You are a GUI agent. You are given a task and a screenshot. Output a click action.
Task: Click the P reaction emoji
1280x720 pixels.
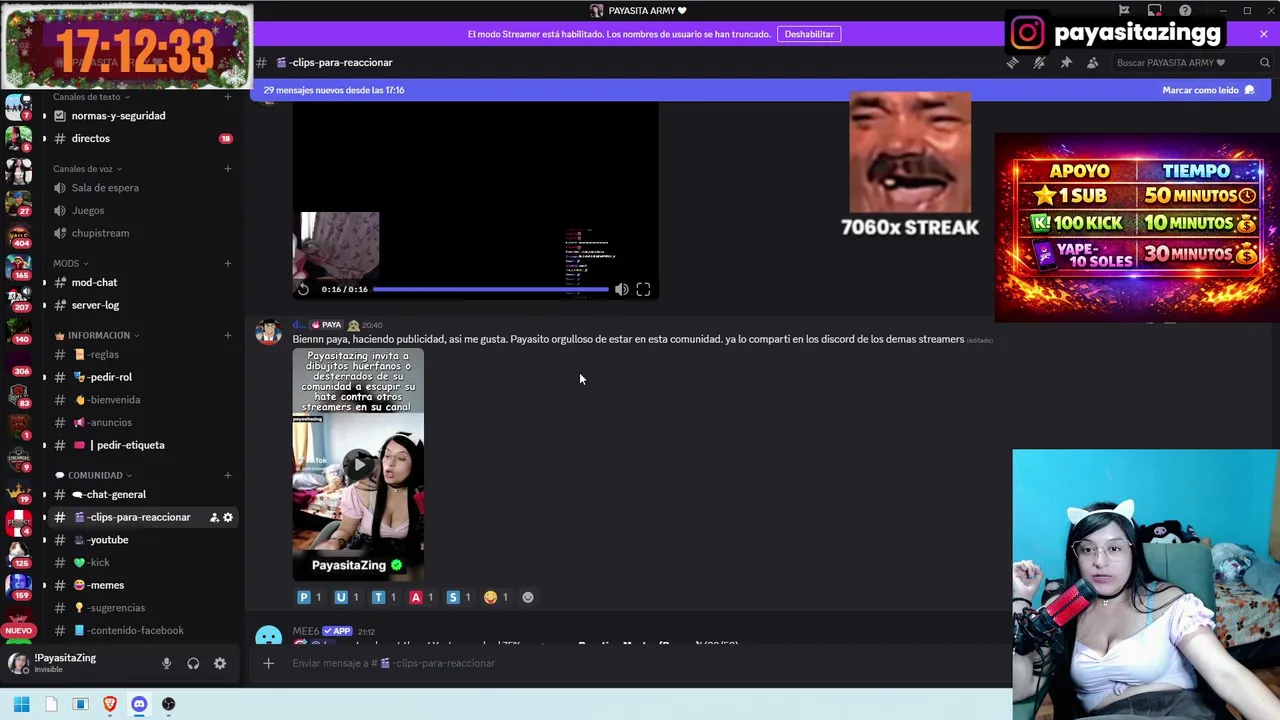309,597
